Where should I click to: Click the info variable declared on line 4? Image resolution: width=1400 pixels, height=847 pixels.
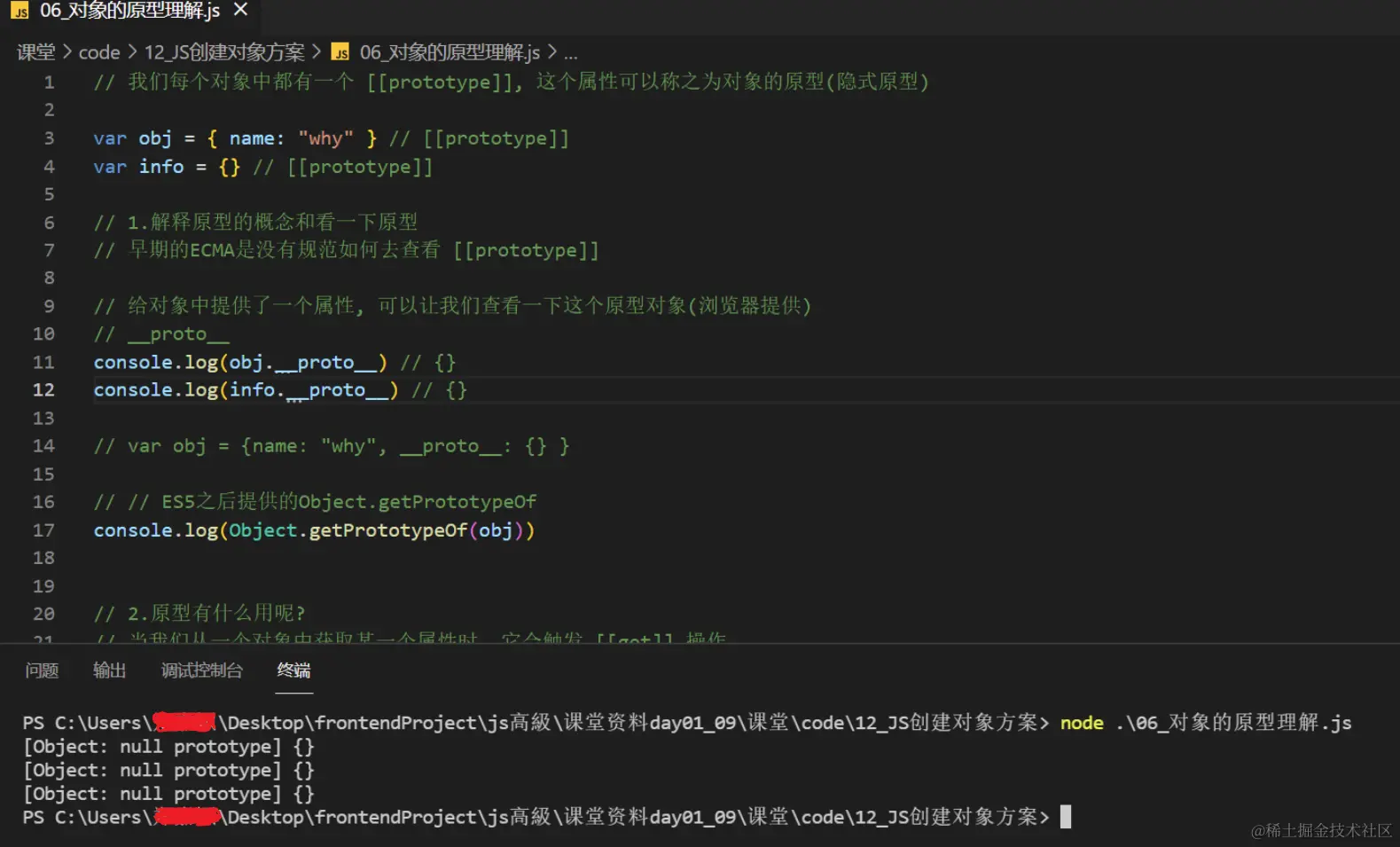pos(161,167)
